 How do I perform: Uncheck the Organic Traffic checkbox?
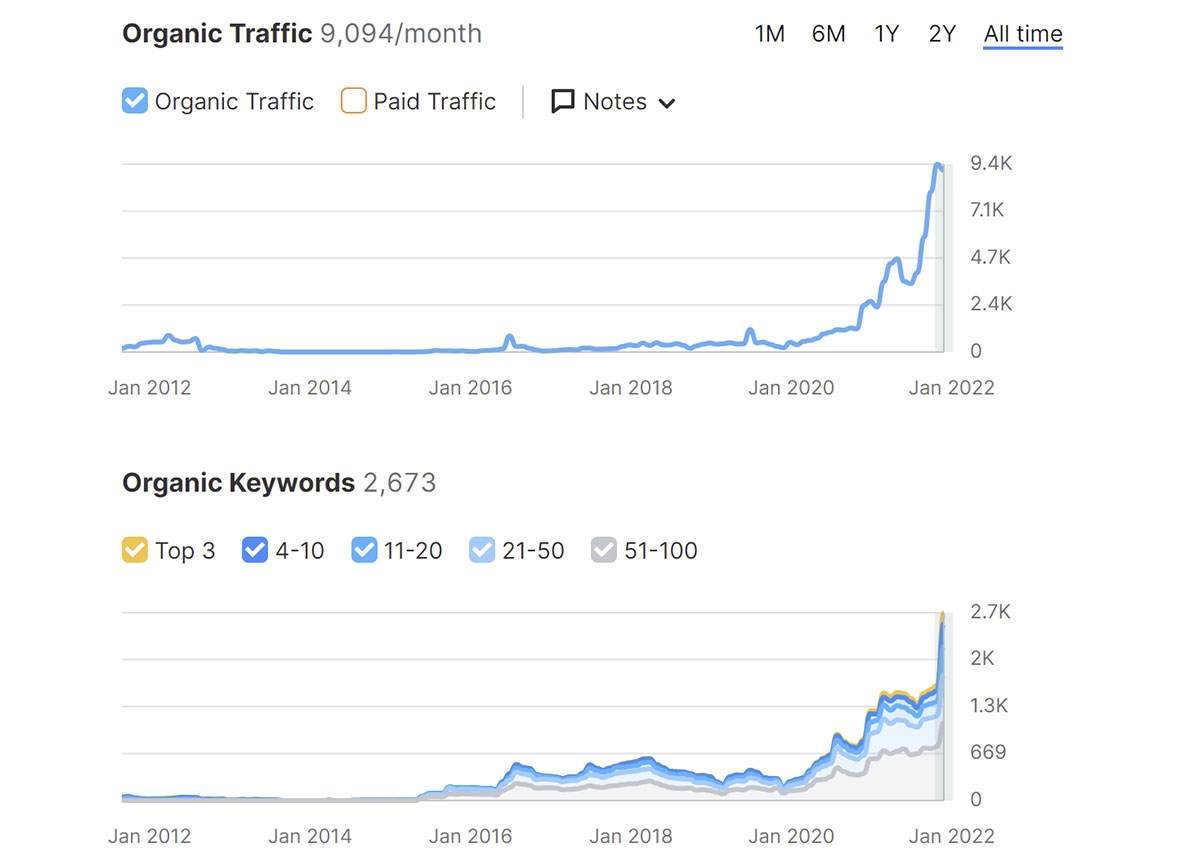(x=135, y=101)
